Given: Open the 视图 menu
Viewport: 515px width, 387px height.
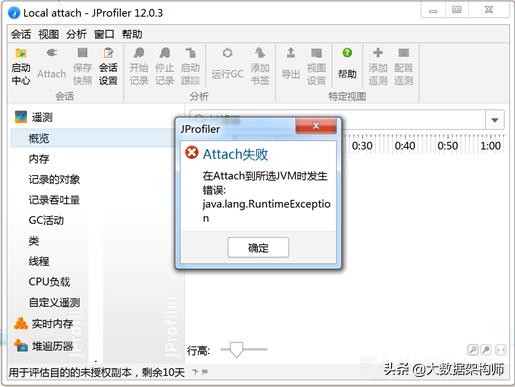Looking at the screenshot, I should 49,34.
